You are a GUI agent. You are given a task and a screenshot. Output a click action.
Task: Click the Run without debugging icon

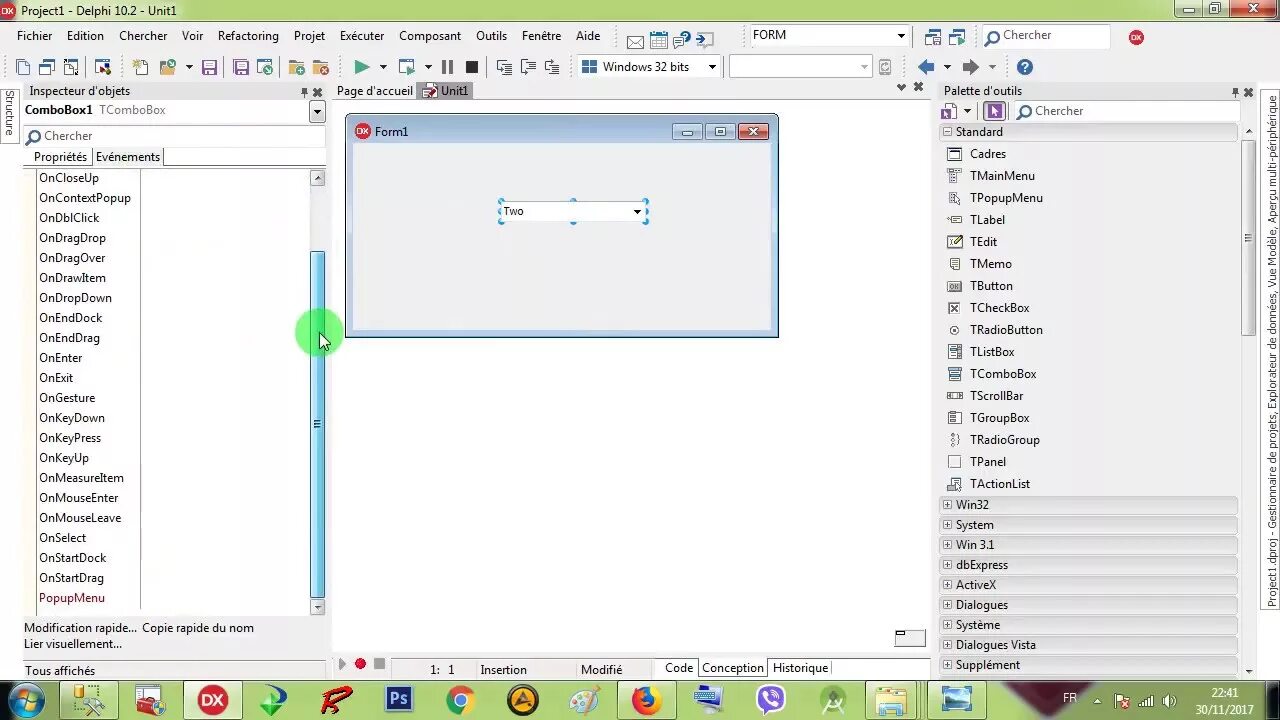tap(406, 67)
